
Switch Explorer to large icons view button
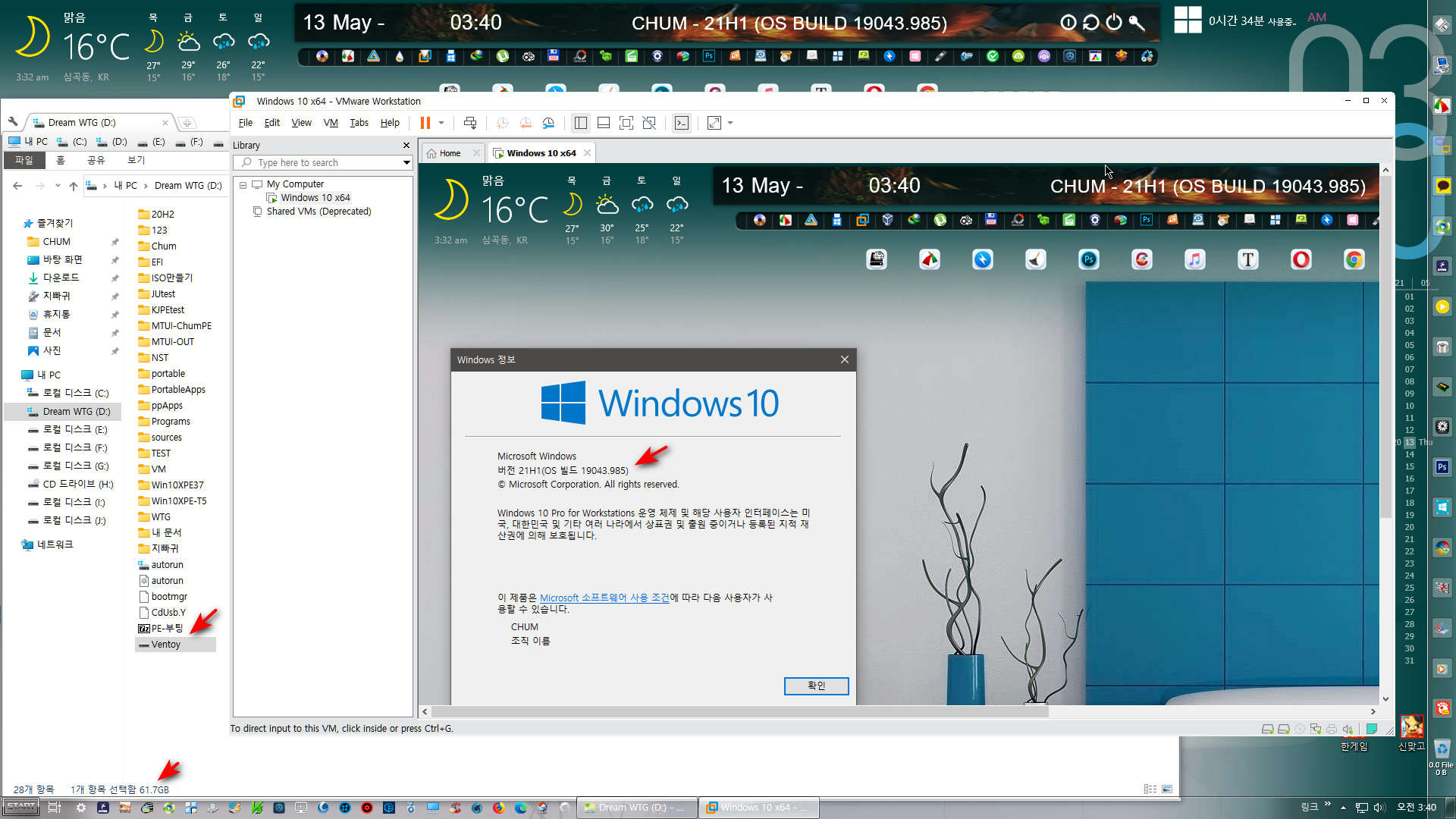[x=1167, y=789]
